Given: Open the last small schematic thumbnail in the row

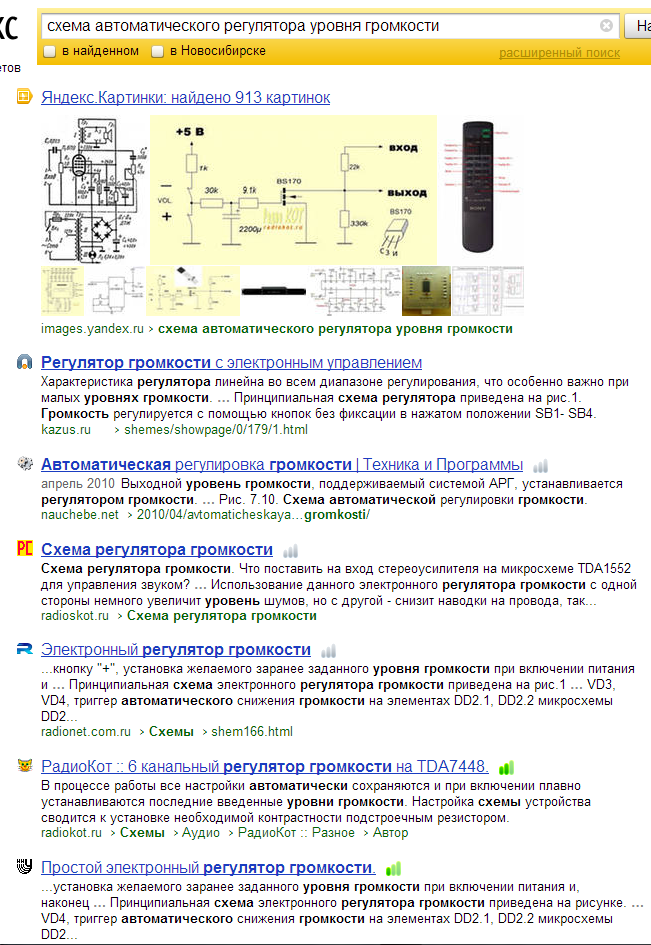Looking at the screenshot, I should click(488, 291).
